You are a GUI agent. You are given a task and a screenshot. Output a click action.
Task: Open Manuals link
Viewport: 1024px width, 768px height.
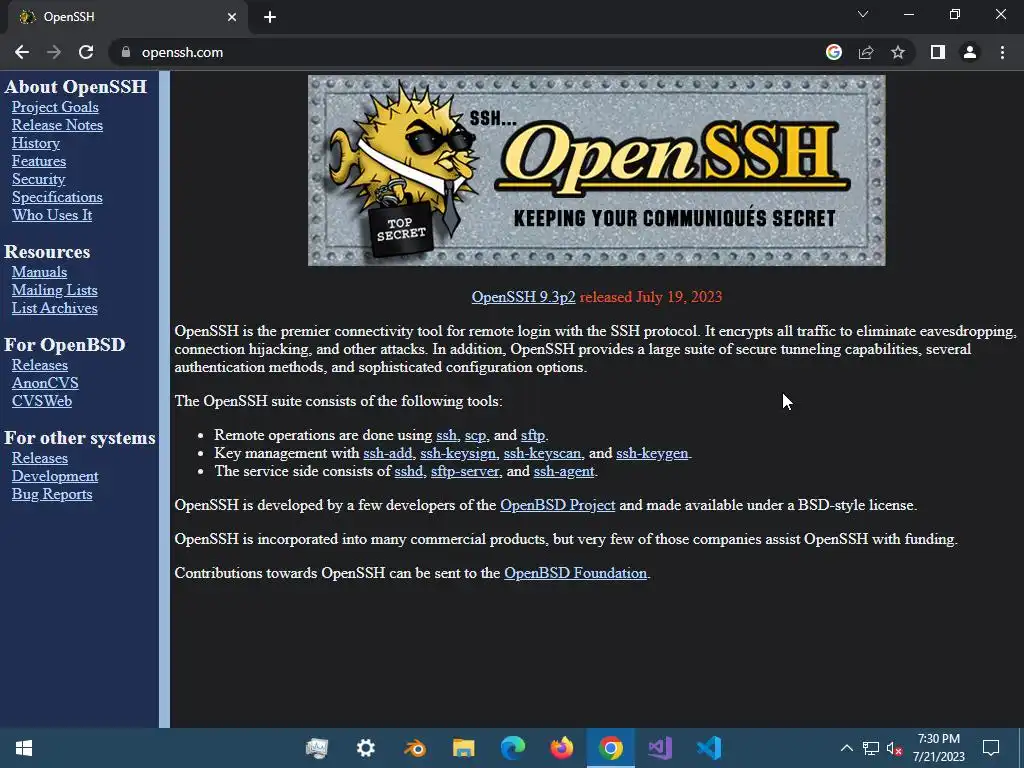click(39, 272)
